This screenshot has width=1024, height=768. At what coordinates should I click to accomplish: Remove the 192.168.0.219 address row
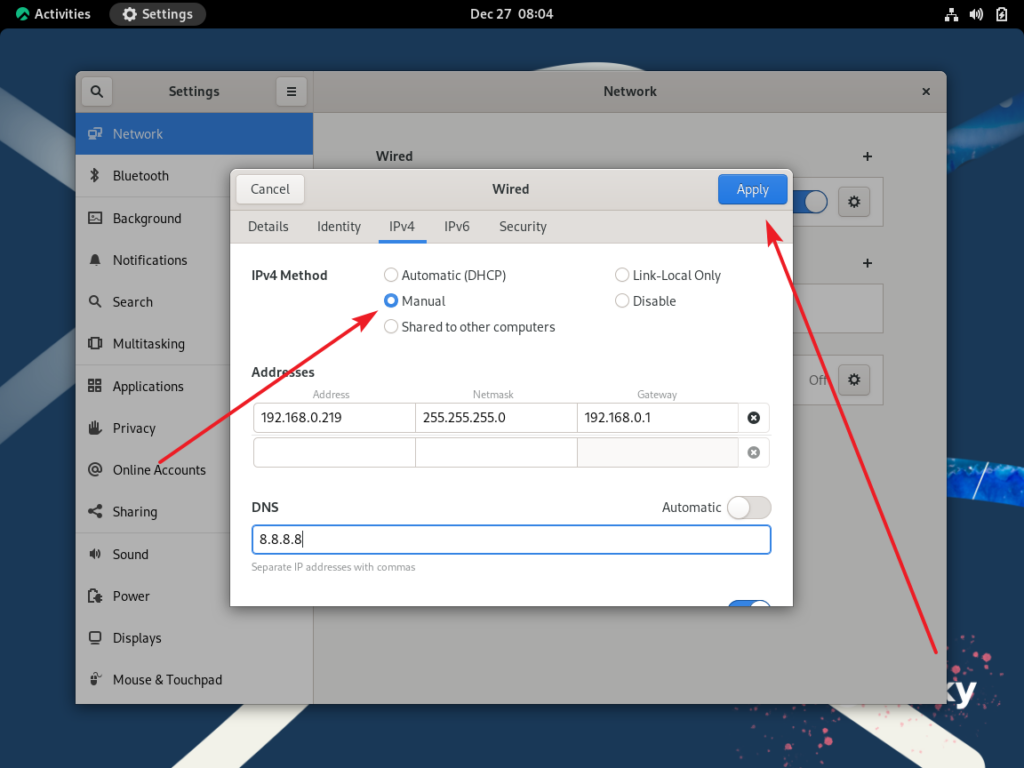click(x=754, y=417)
